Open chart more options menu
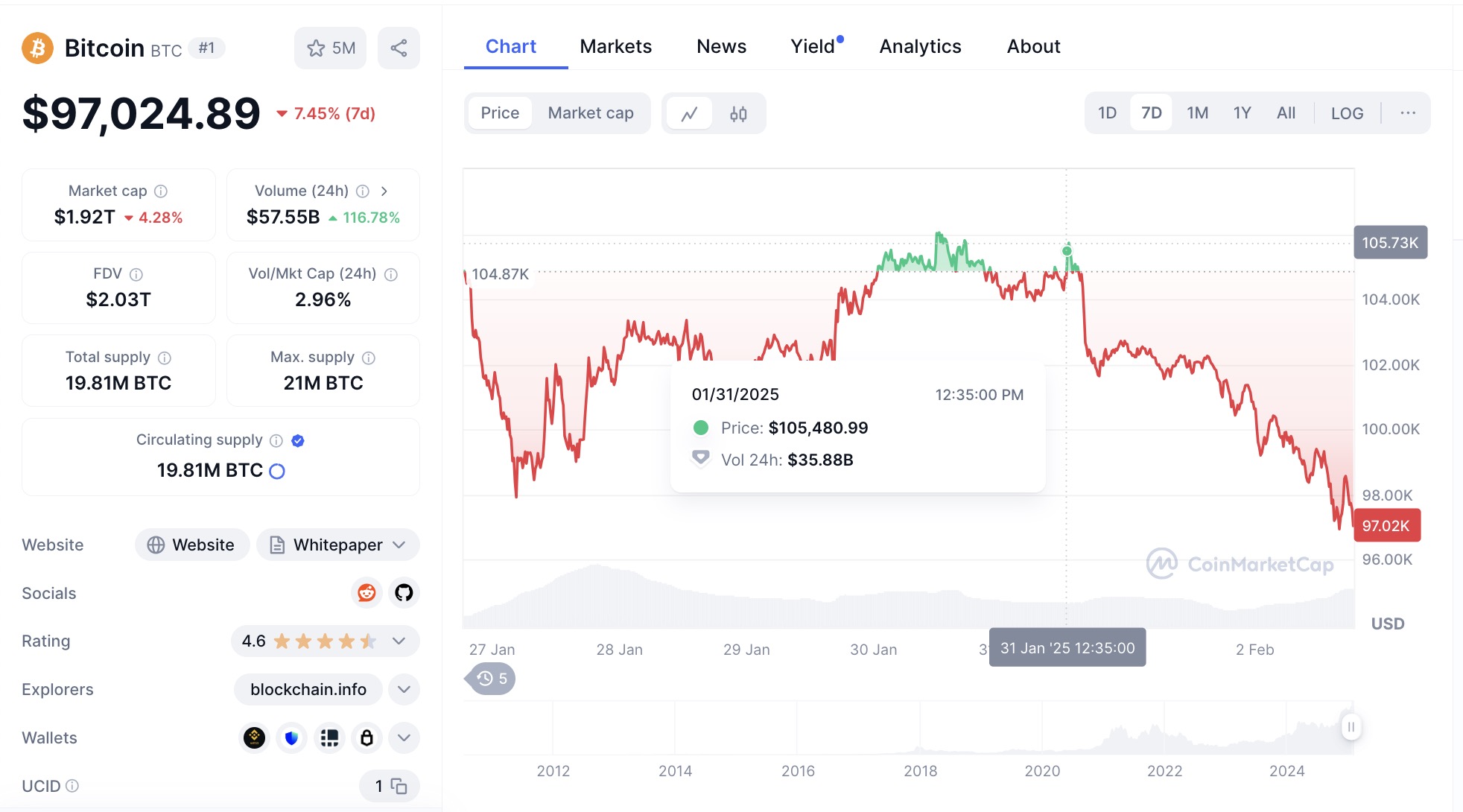The image size is (1463, 812). point(1408,113)
